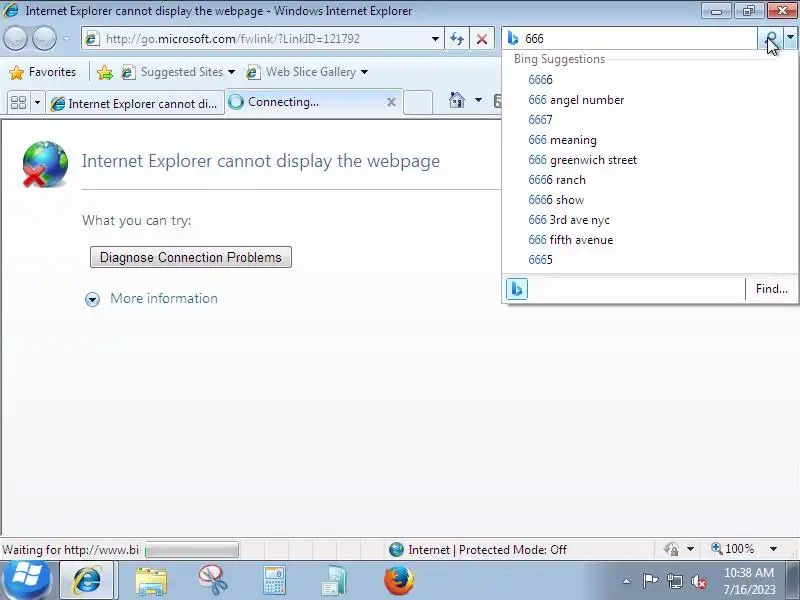
Task: Open Windows Explorer folder taskbar icon
Action: [151, 581]
